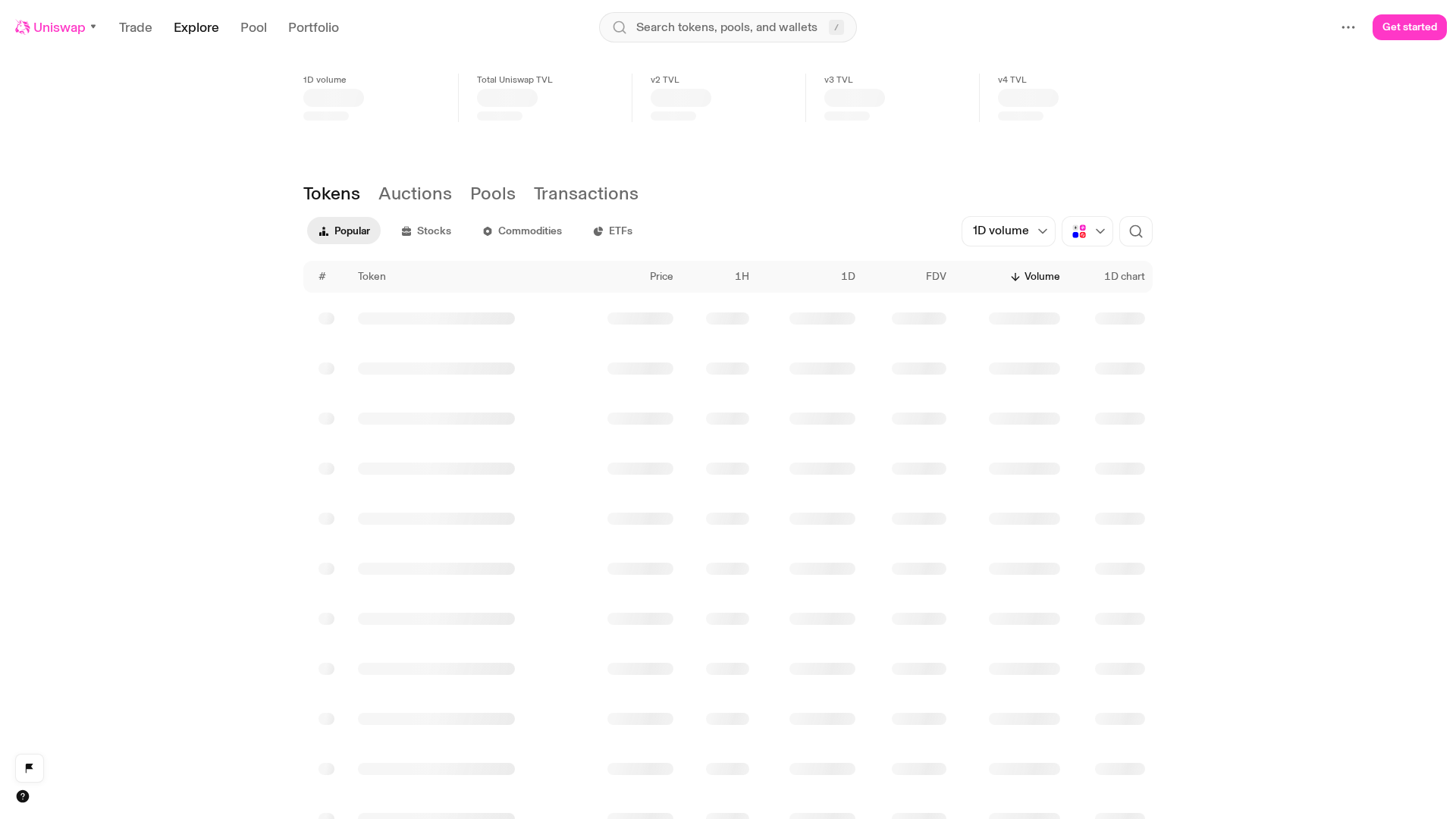Screen dimensions: 1456x819
Task: Switch to the Pools tab
Action: click(493, 193)
